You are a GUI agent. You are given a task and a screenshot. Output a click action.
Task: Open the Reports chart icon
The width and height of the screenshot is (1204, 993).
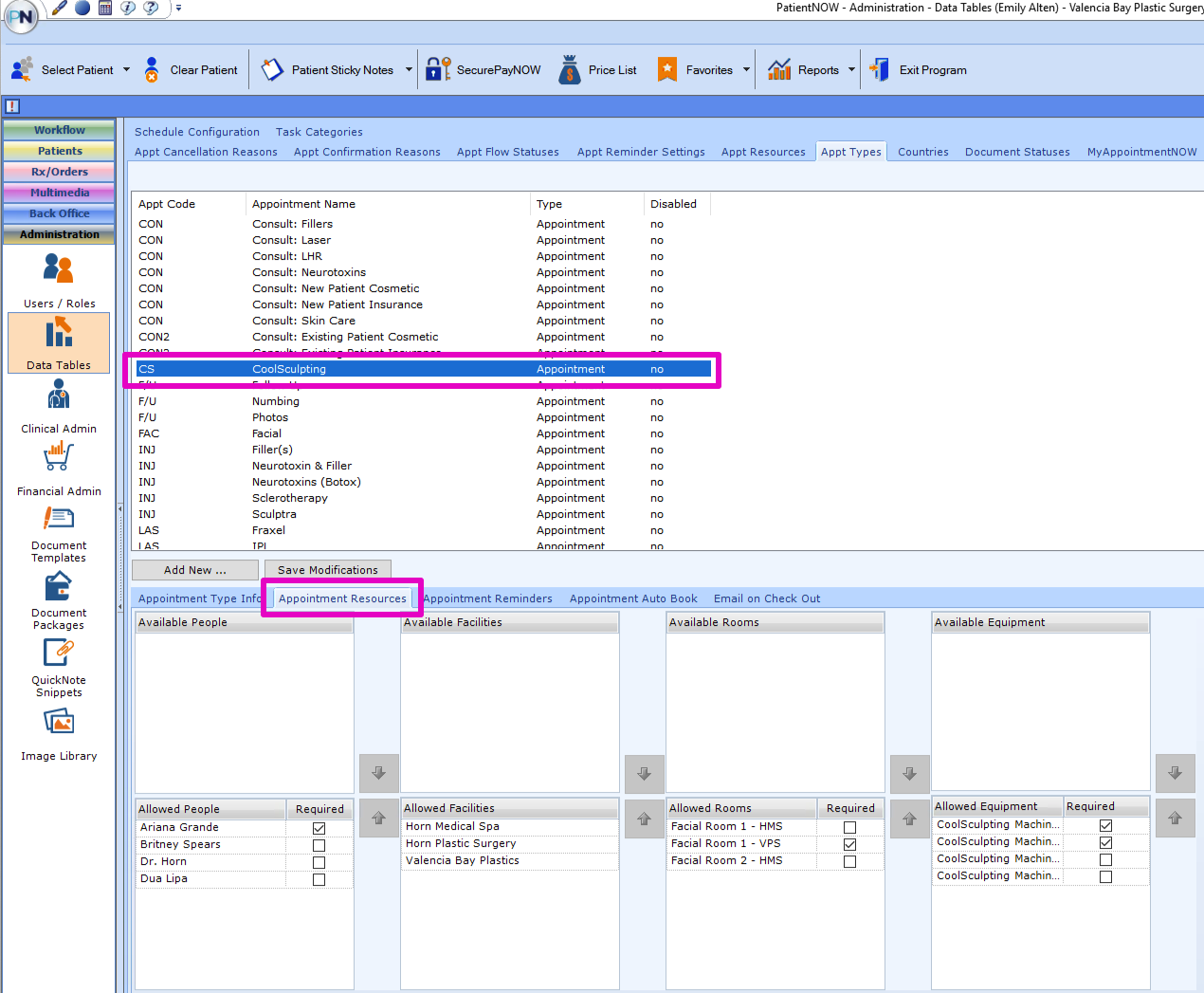pyautogui.click(x=779, y=69)
